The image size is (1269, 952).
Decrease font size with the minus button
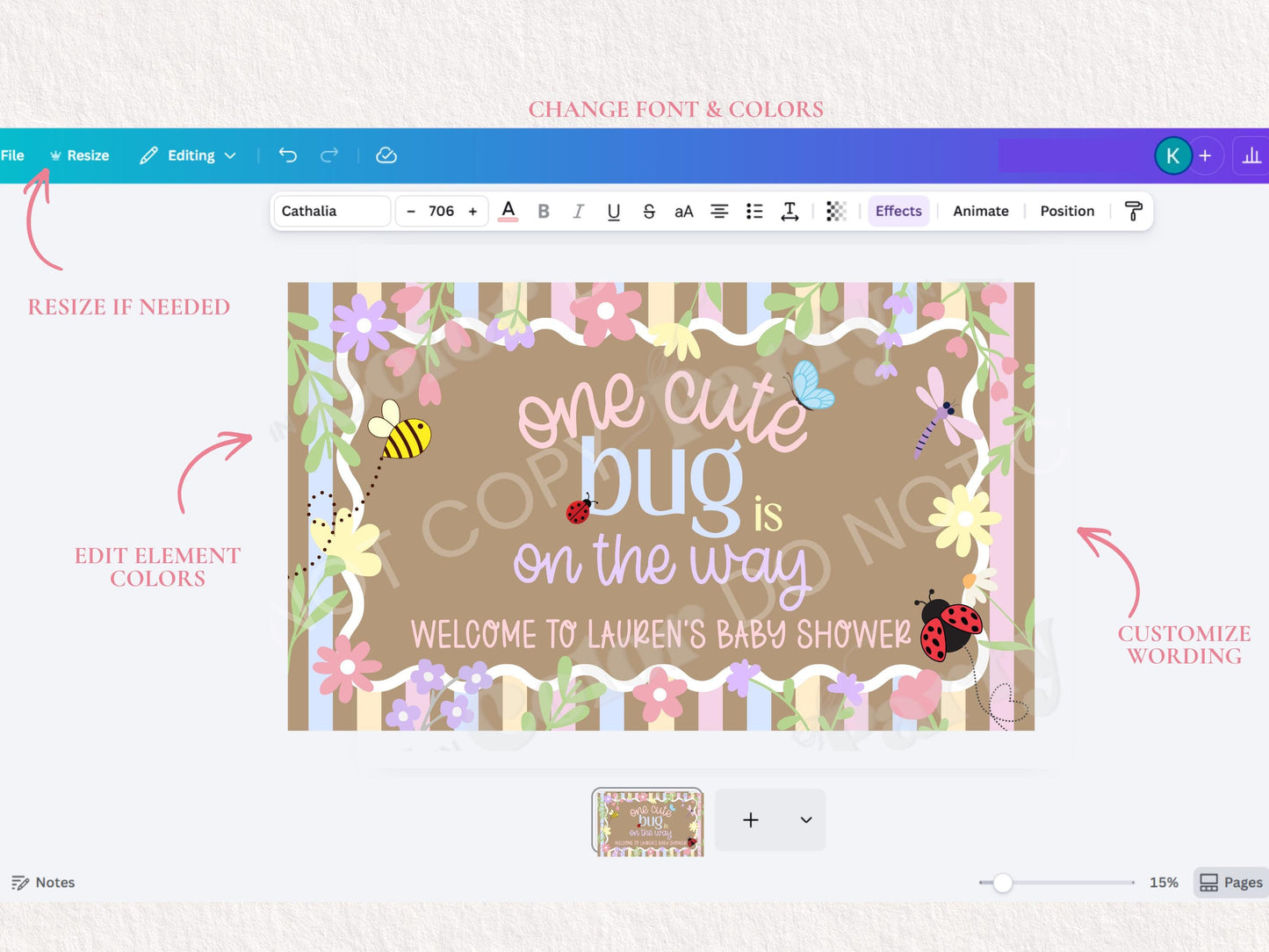tap(411, 211)
